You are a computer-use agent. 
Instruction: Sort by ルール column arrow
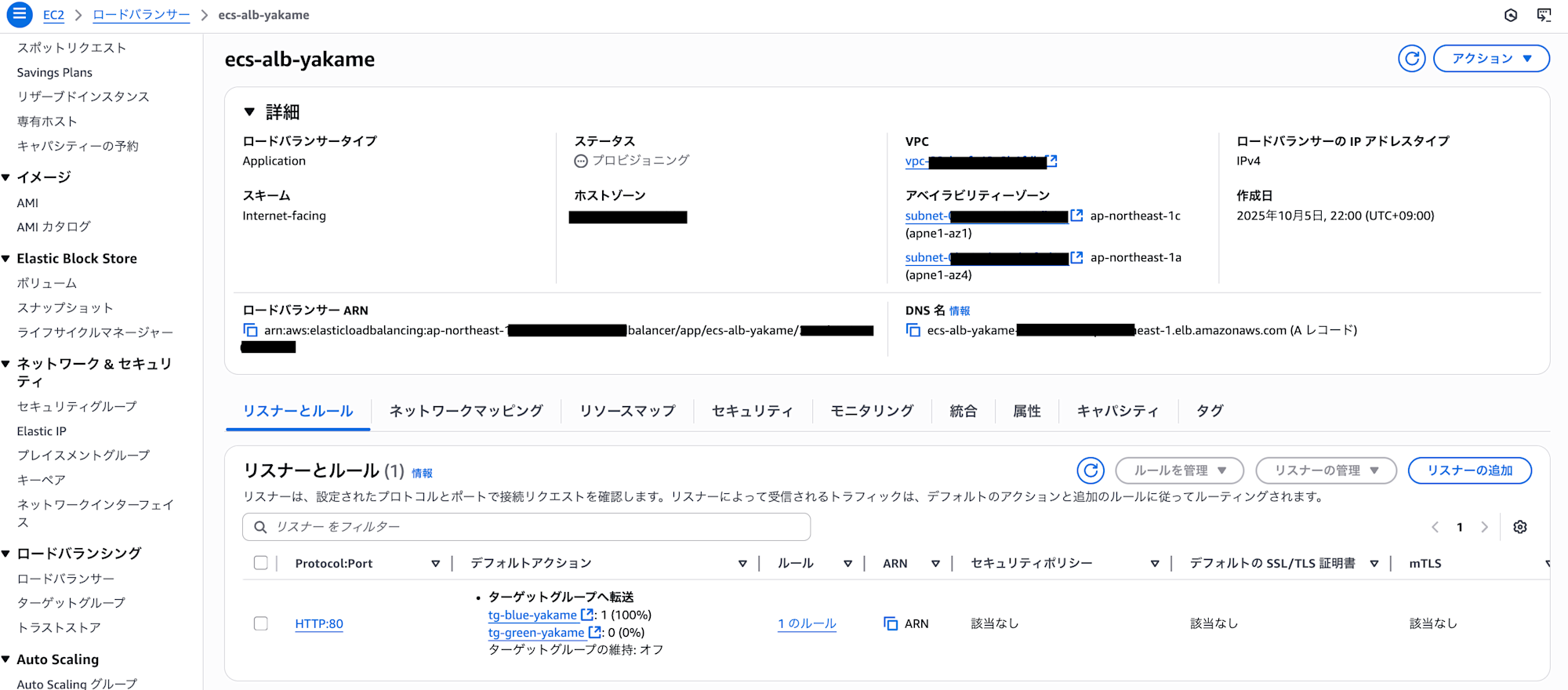848,564
